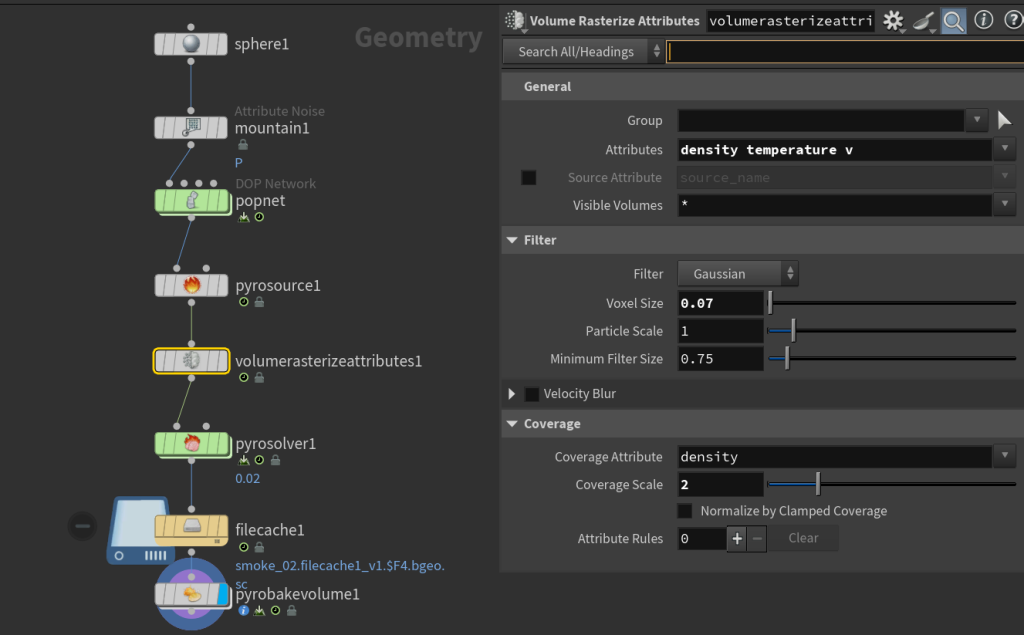Click the smoke_02.filecache1 file path text
The height and width of the screenshot is (635, 1024).
click(x=340, y=566)
